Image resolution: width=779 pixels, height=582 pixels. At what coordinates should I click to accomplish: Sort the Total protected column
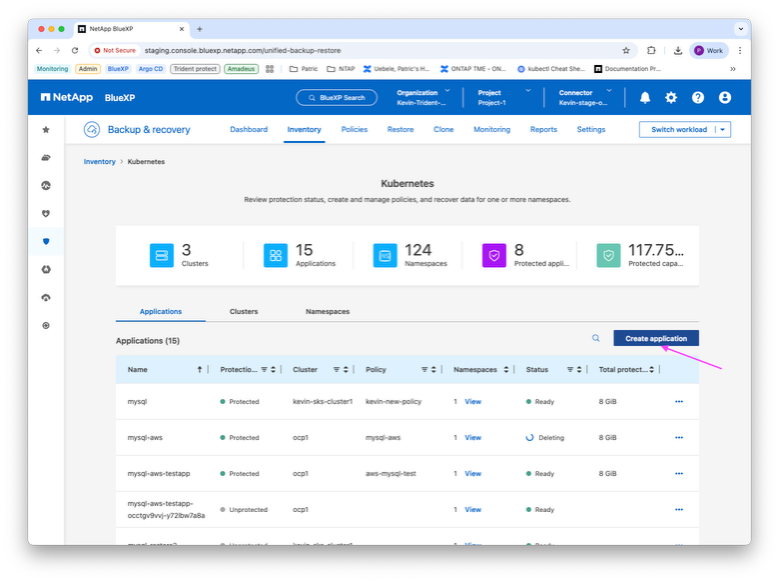tap(651, 369)
